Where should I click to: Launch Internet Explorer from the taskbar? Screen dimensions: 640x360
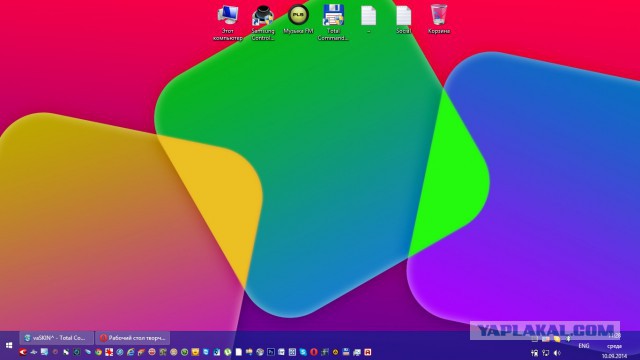click(131, 352)
